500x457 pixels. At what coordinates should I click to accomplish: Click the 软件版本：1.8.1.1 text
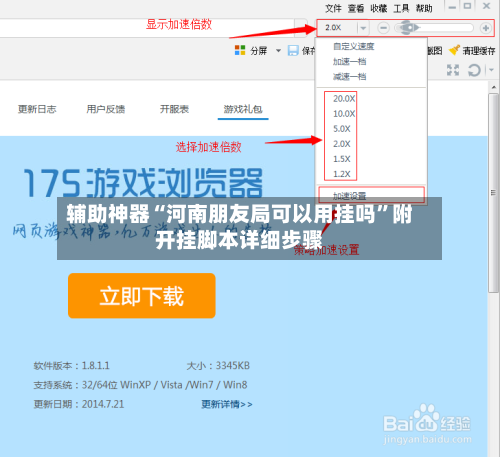pyautogui.click(x=71, y=366)
